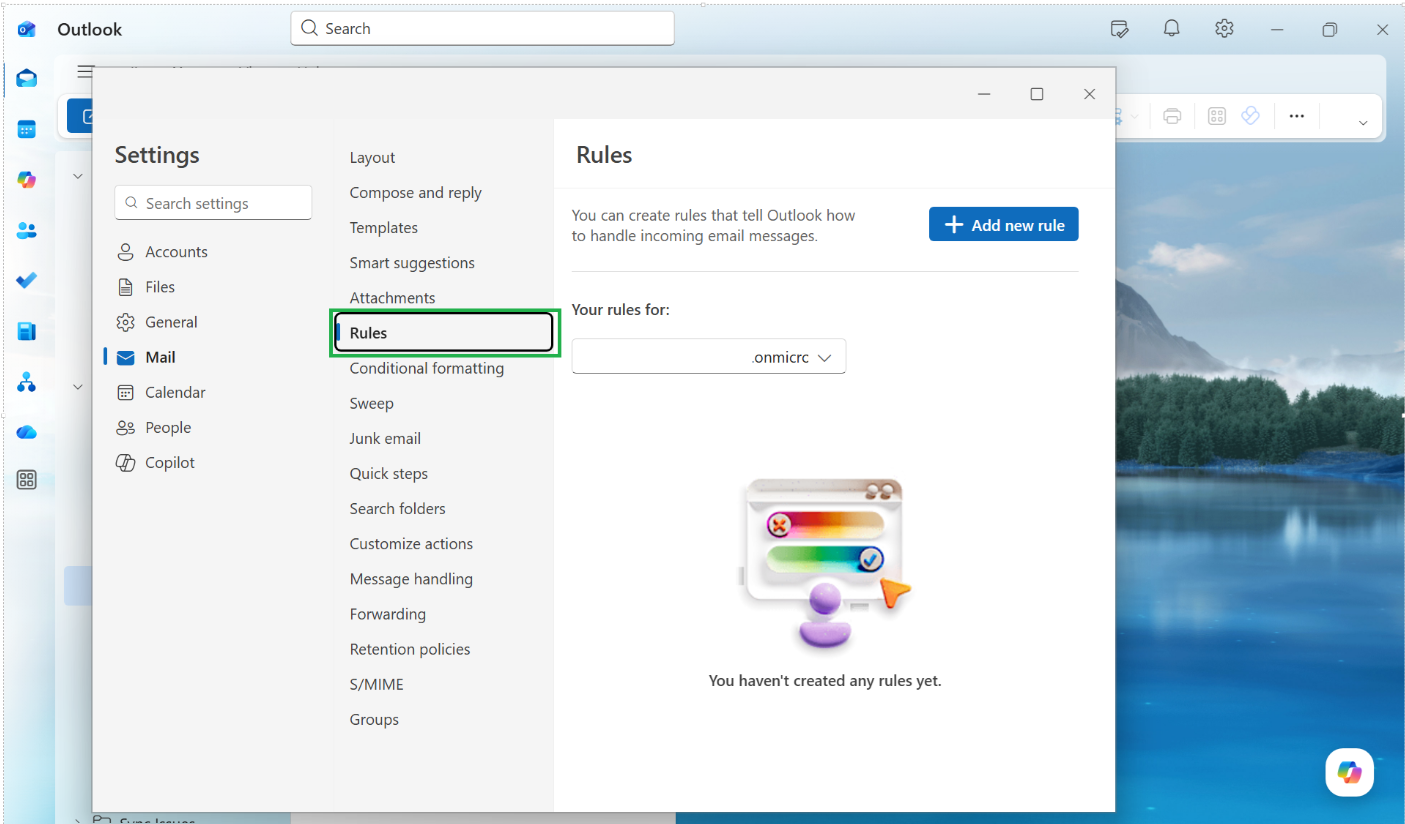Screen dimensions: 1405x824
Task: Click the Add new rule button
Action: pyautogui.click(x=1004, y=224)
